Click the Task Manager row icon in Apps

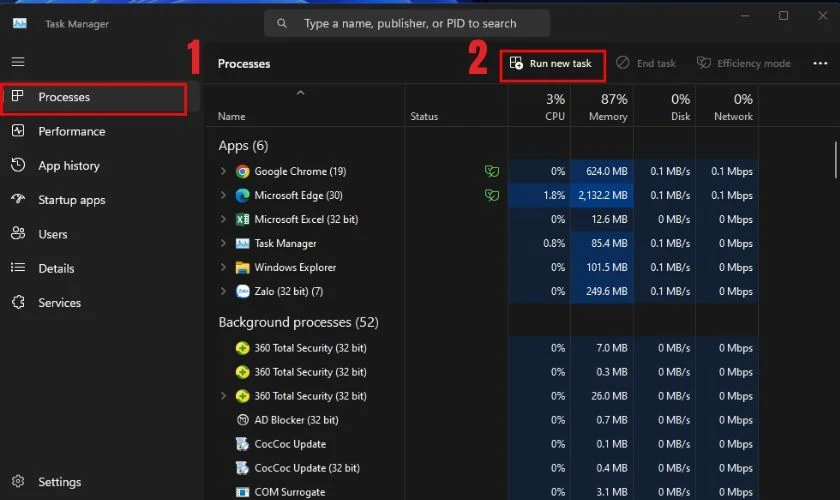(x=243, y=243)
